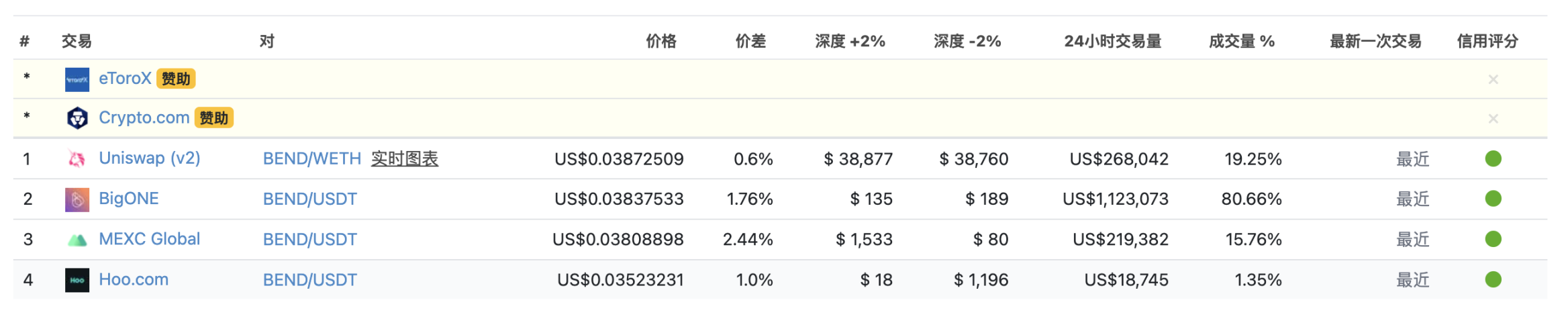Open 实时图表 live chart link
Image resolution: width=1568 pixels, height=331 pixels.
pyautogui.click(x=404, y=159)
